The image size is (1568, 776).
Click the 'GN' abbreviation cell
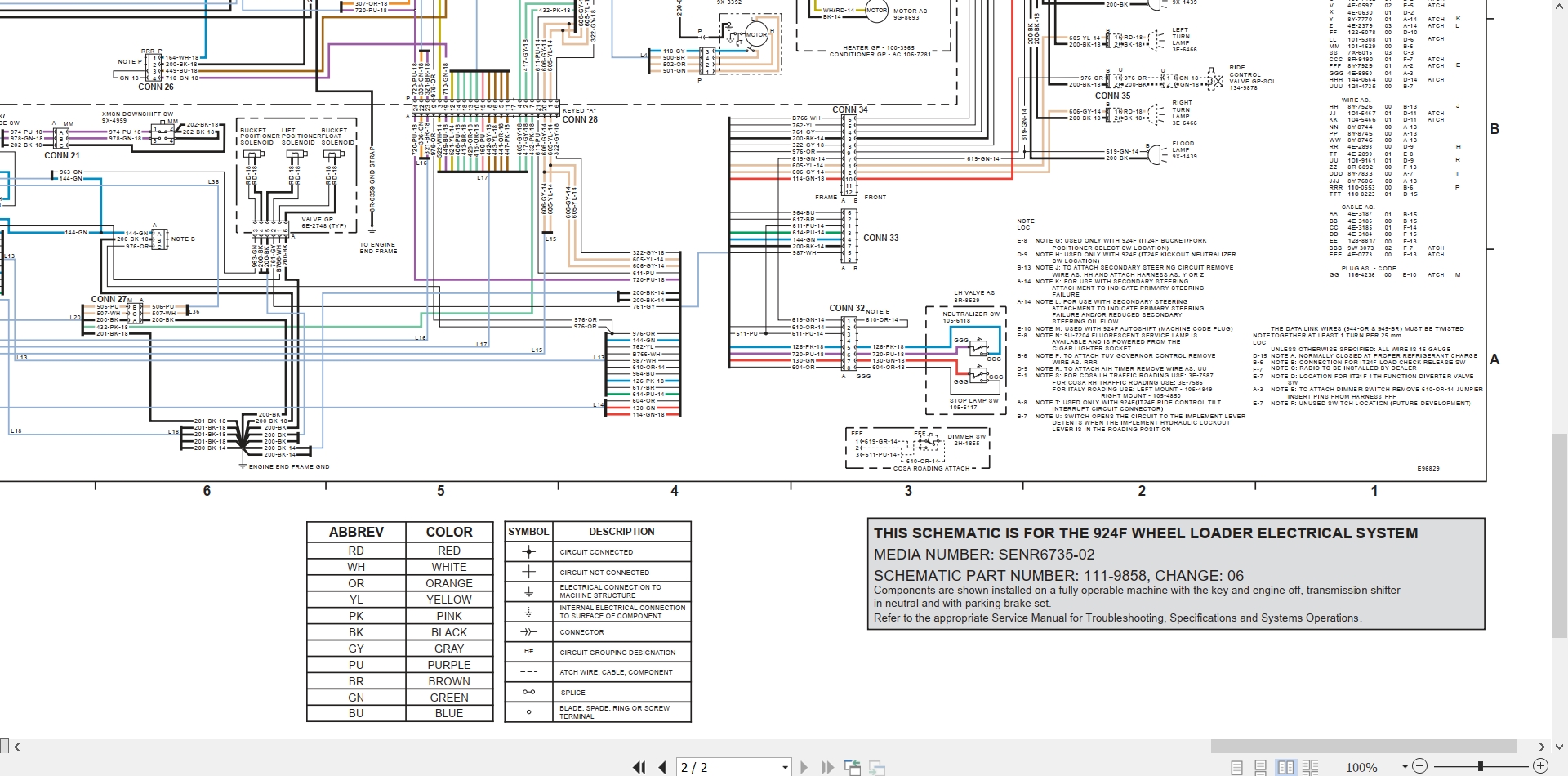tap(356, 698)
